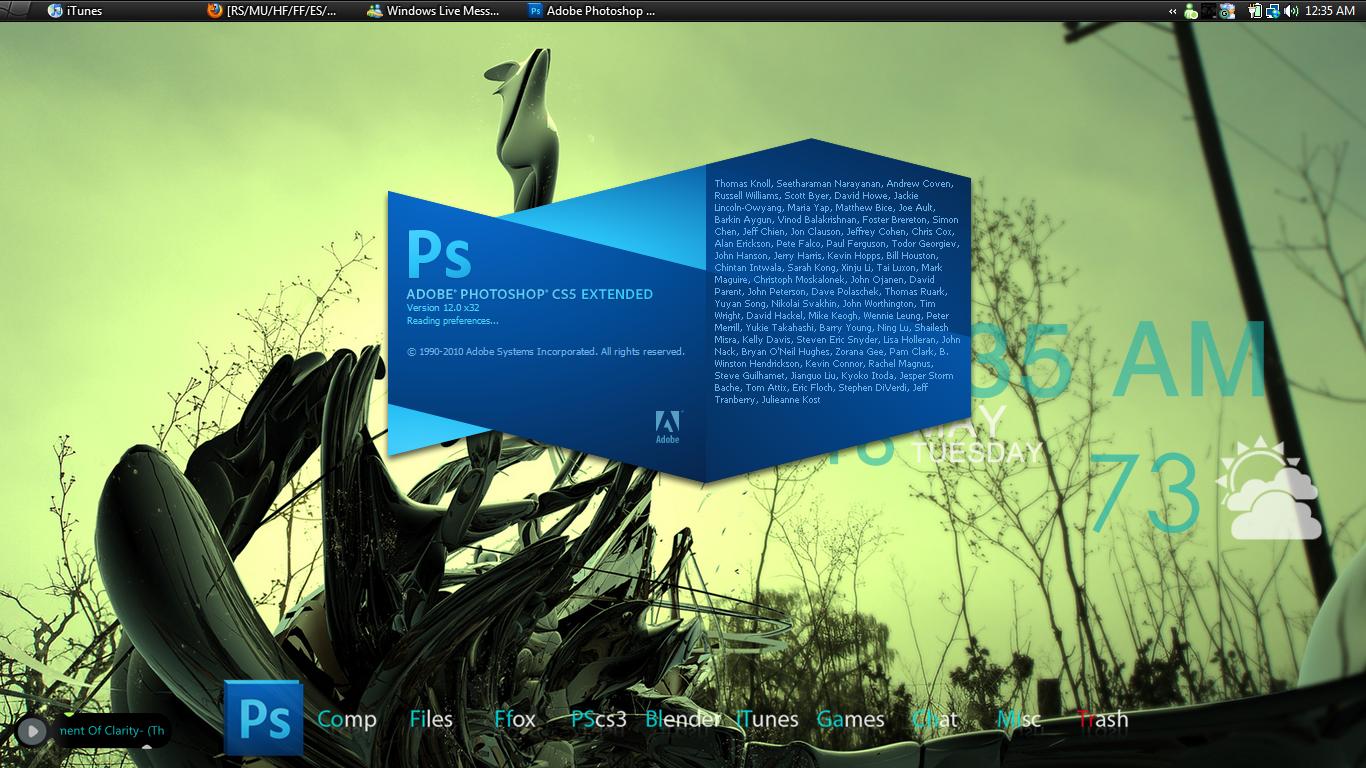Click the large Photoshop icon in dock
Screen dimensions: 1366x768
[x=263, y=717]
